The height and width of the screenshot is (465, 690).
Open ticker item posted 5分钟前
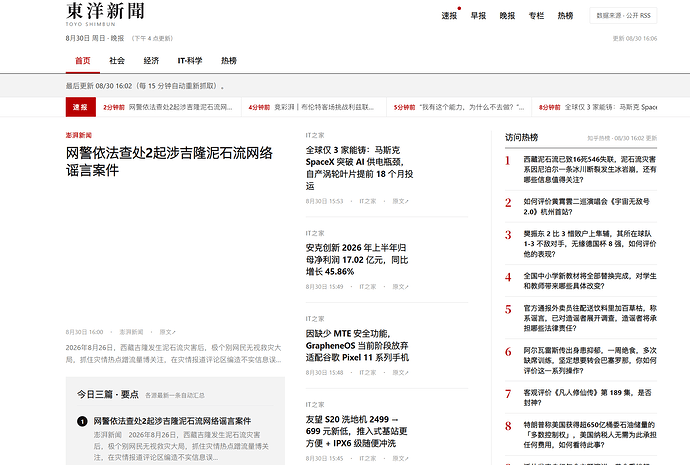tap(459, 107)
